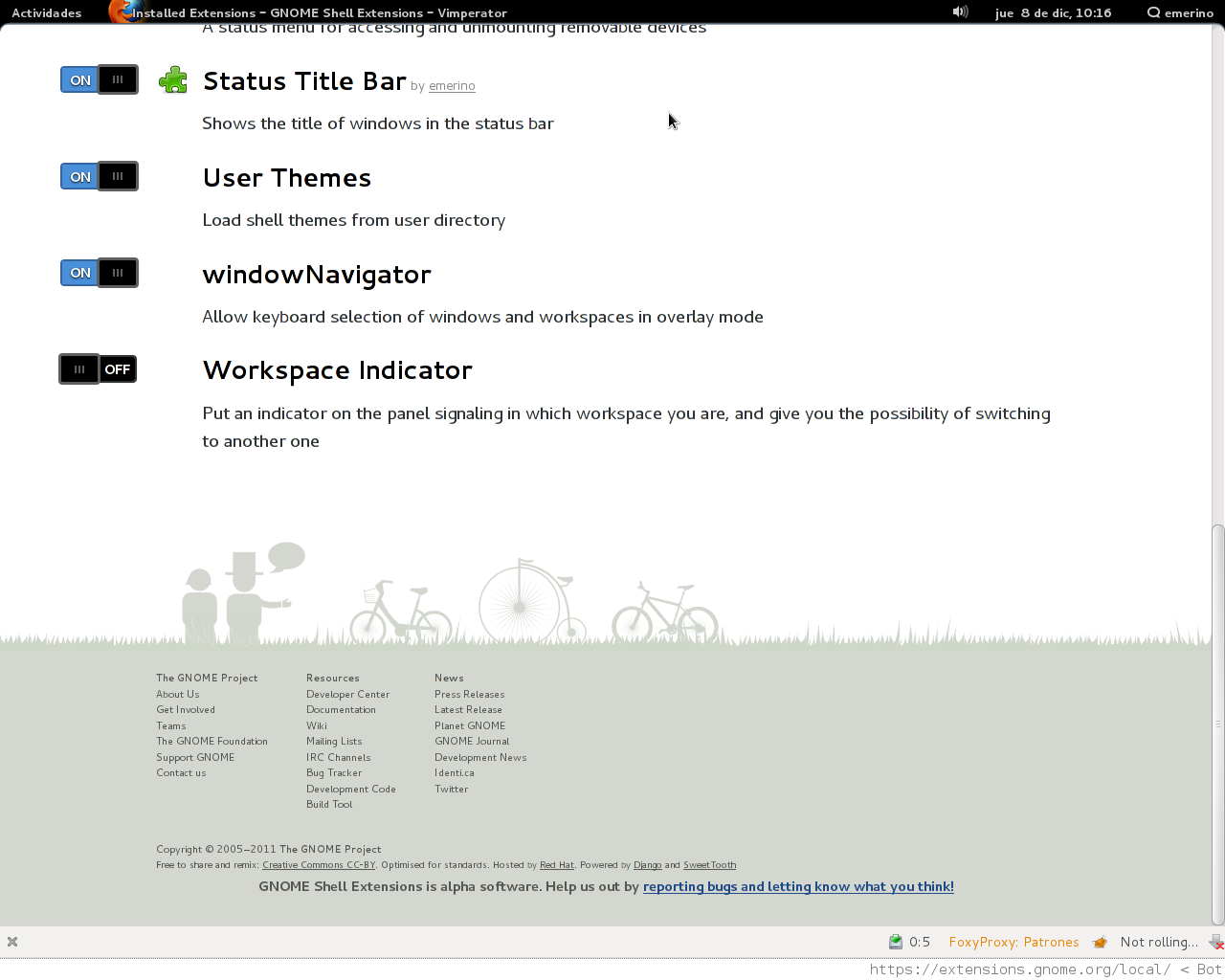Open Workspace Indicator extension page
This screenshot has width=1225, height=980.
338,370
